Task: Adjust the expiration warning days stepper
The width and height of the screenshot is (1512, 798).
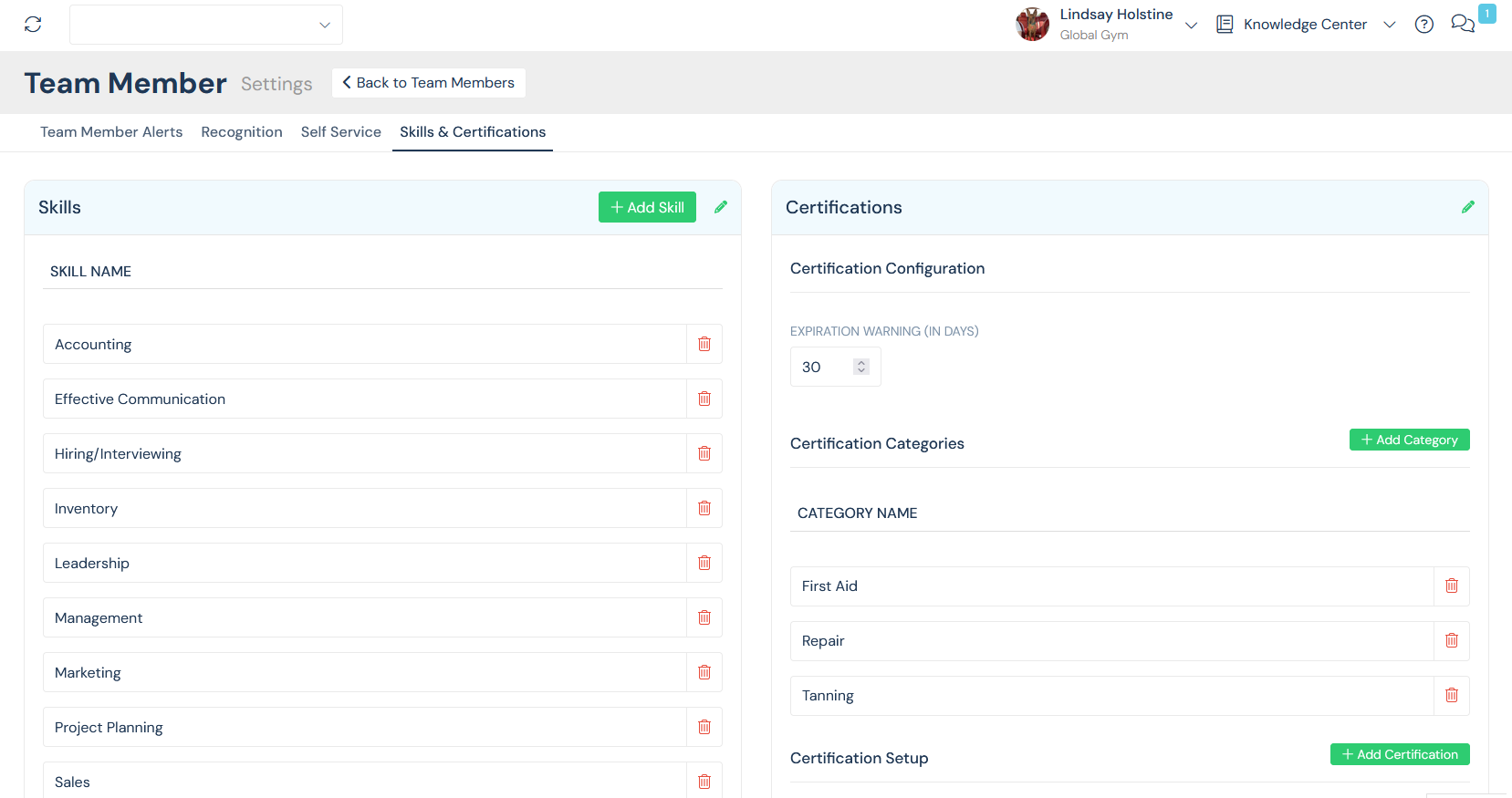Action: (860, 367)
